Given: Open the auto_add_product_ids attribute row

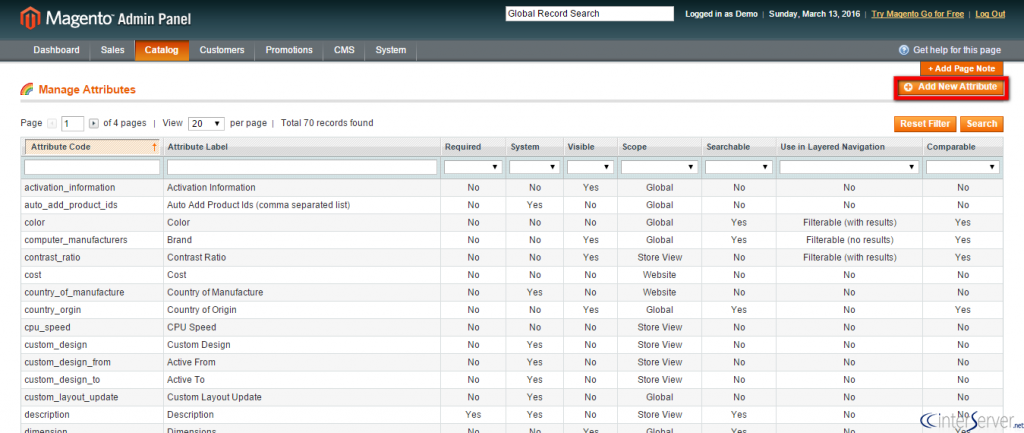Looking at the screenshot, I should pos(511,205).
